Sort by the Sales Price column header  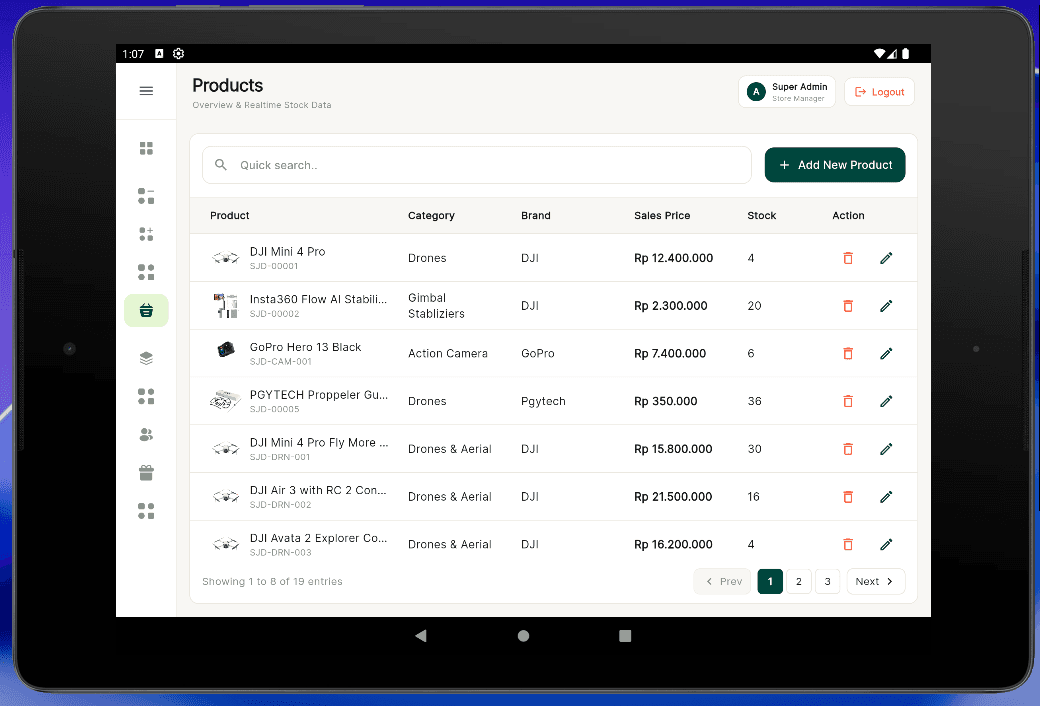coord(662,216)
